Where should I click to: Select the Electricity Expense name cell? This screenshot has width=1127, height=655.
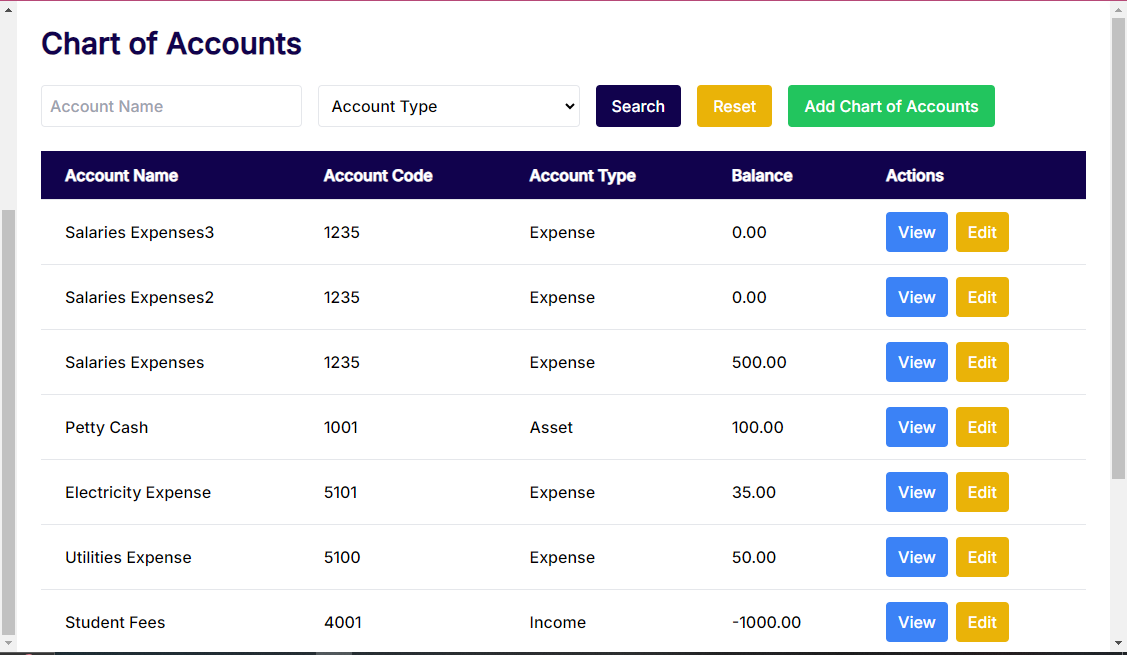[x=138, y=493]
